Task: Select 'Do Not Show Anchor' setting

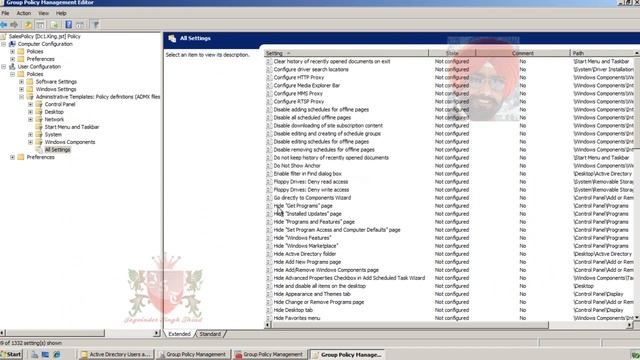Action: (297, 166)
